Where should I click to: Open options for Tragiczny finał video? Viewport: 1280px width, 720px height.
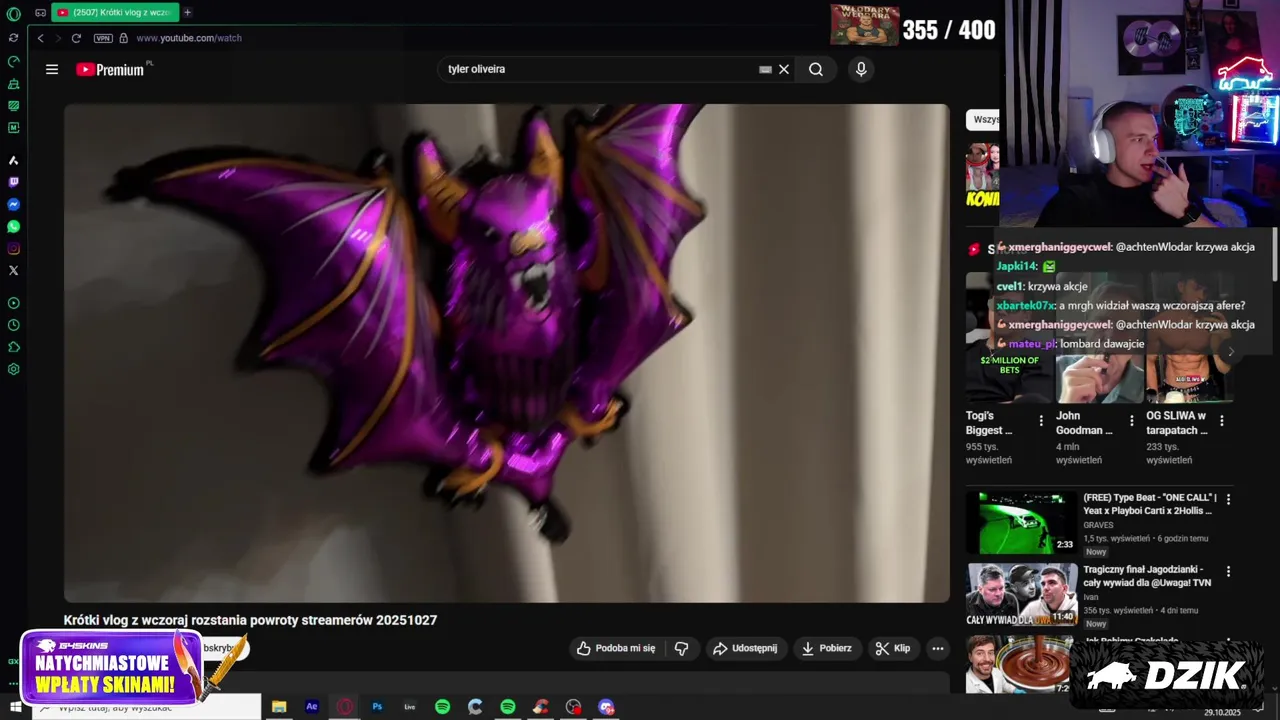point(1228,572)
